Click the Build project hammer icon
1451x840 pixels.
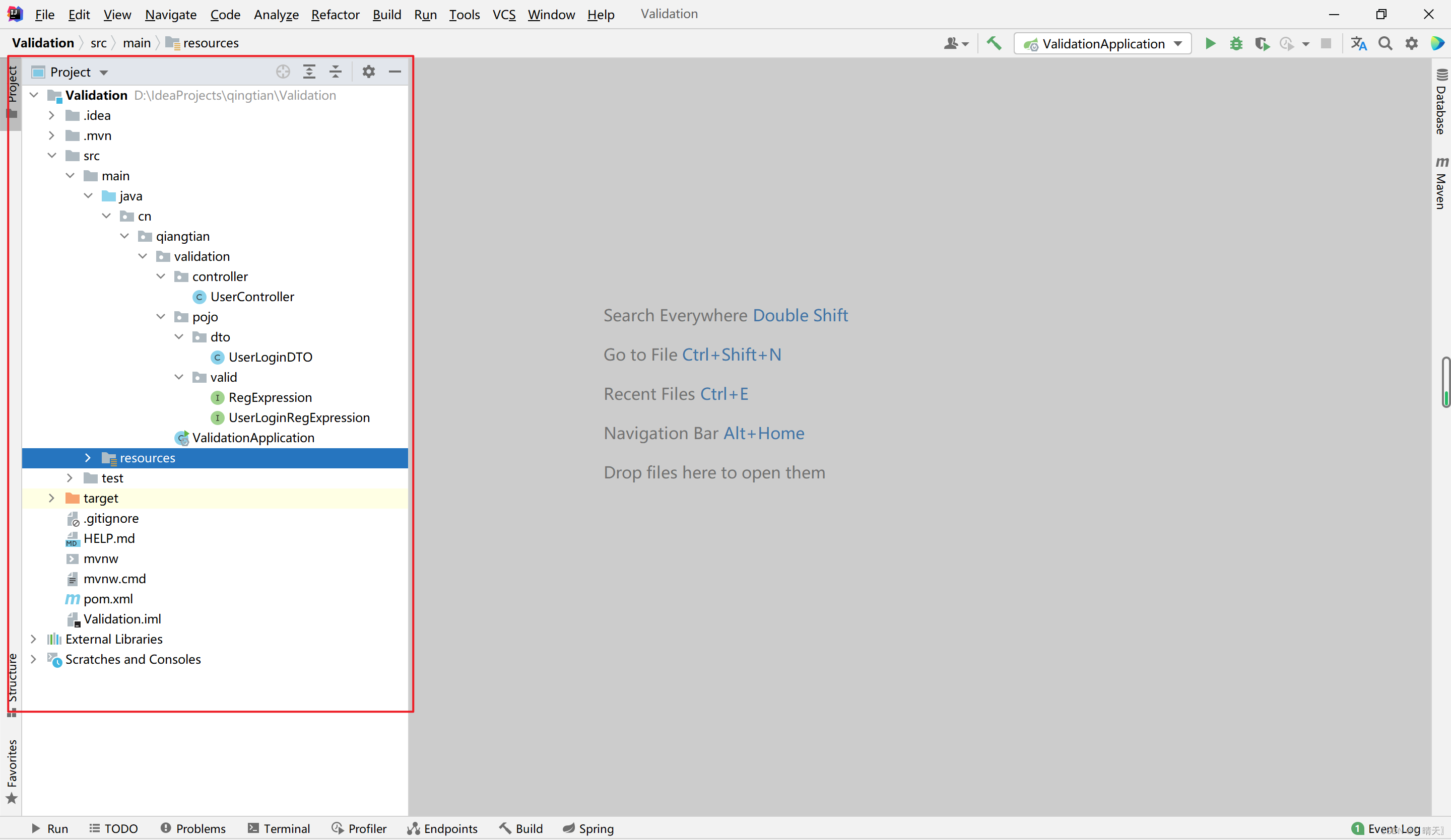coord(994,44)
